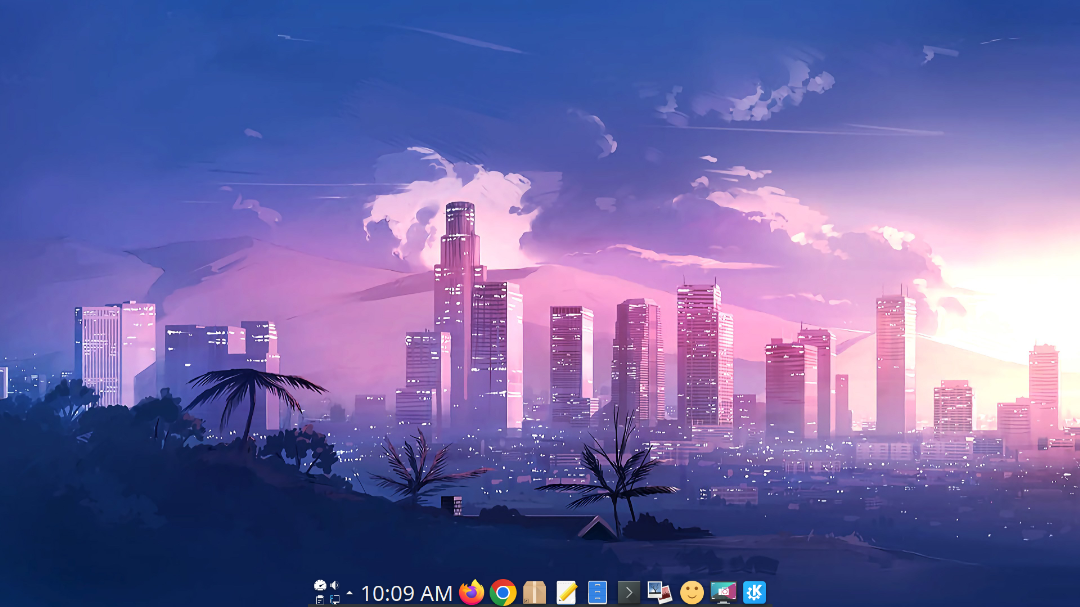Open the smiley face emoji selector
1080x607 pixels.
coord(692,593)
